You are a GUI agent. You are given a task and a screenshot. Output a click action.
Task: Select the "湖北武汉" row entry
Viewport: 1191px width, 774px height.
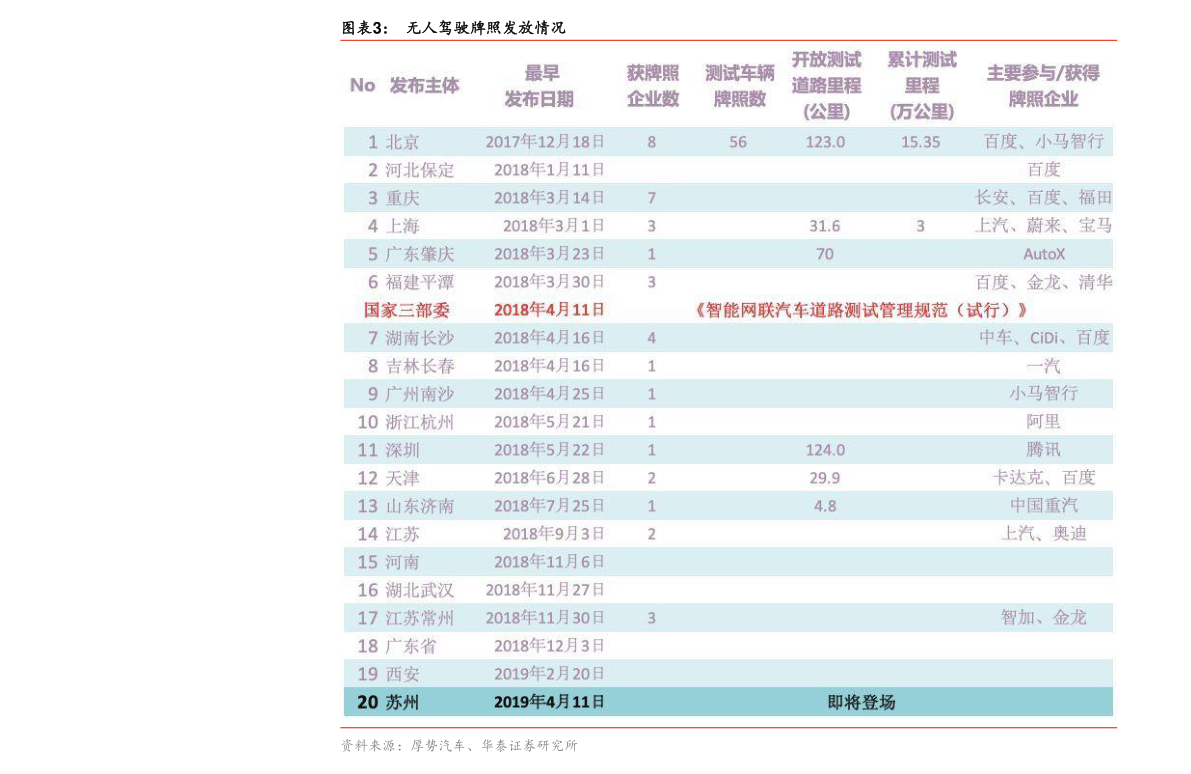click(x=419, y=590)
